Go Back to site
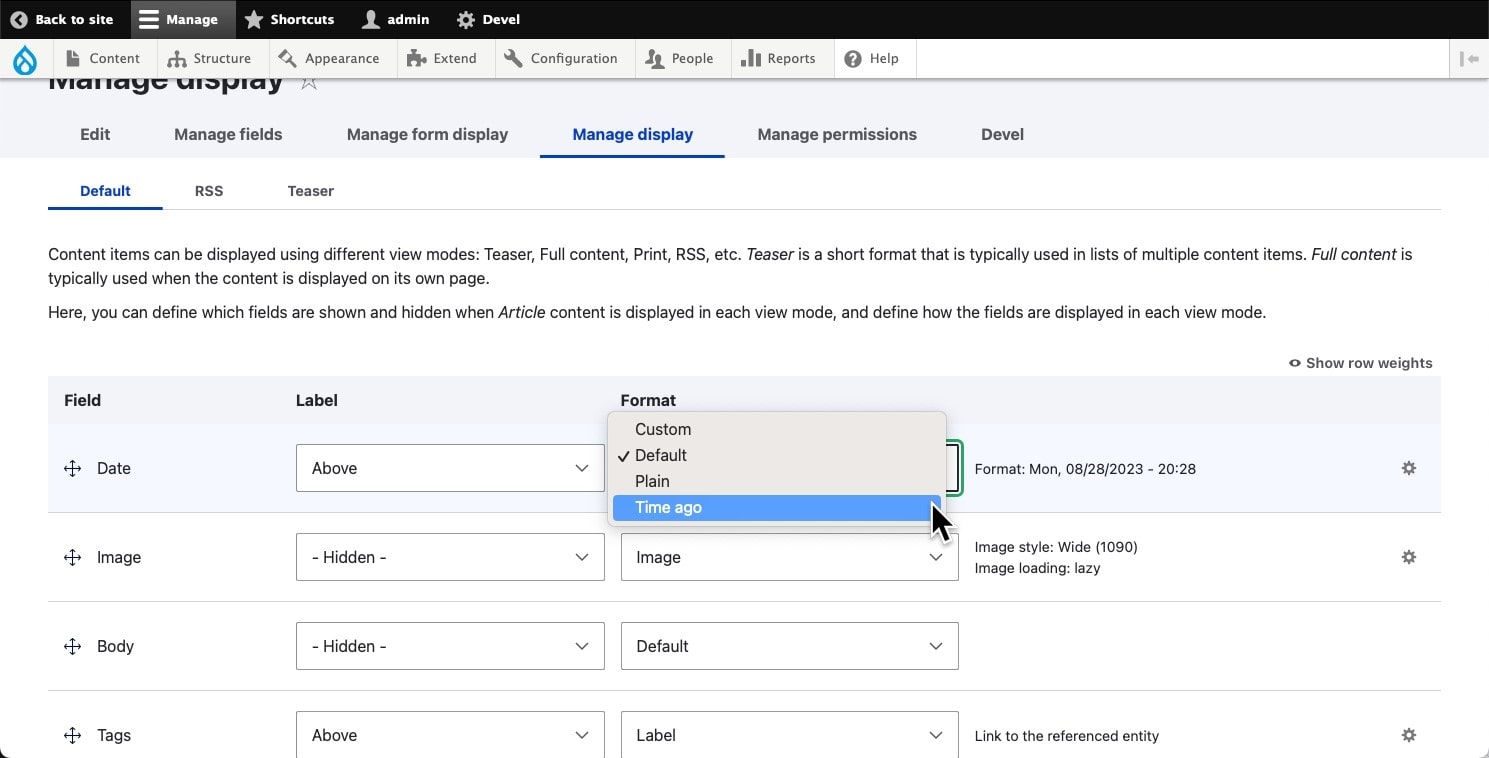 click(x=62, y=19)
